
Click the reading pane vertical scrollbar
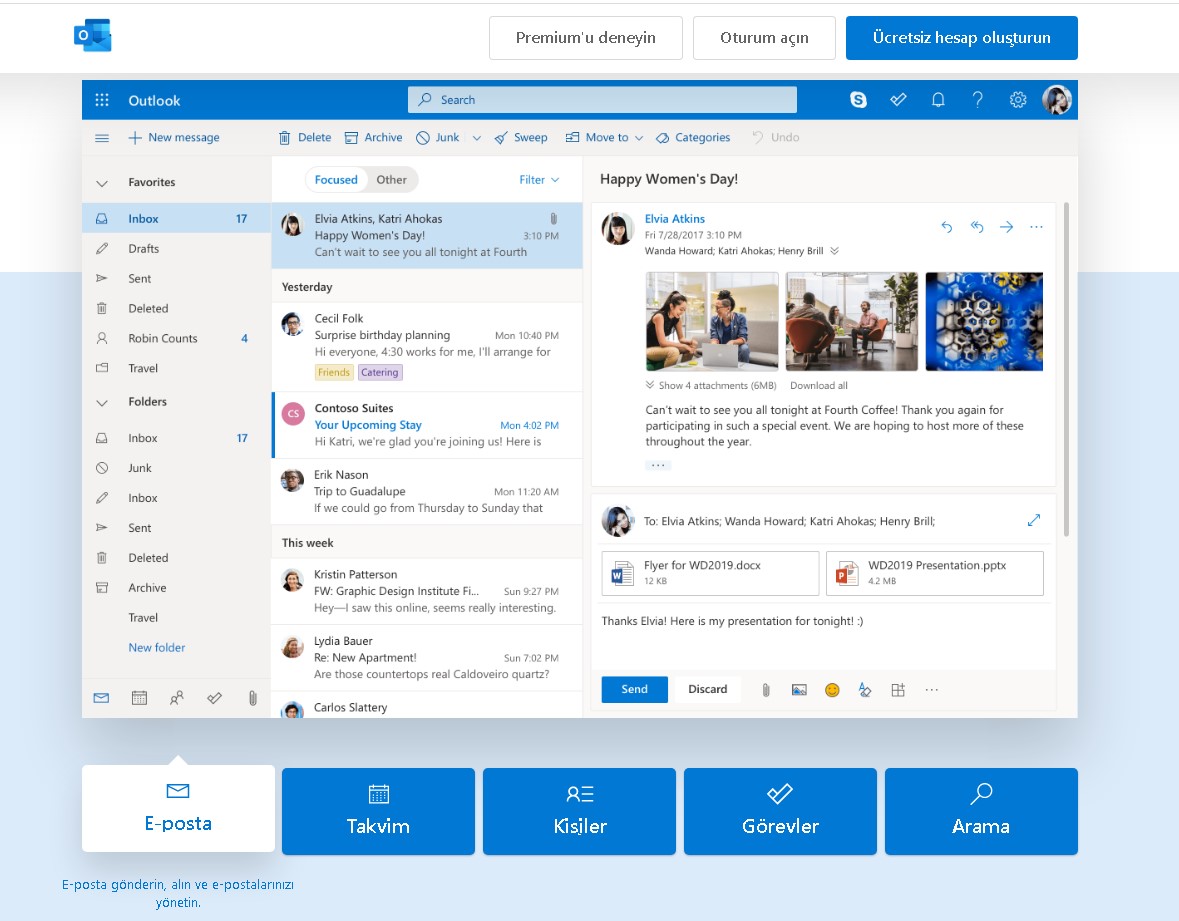(1065, 370)
